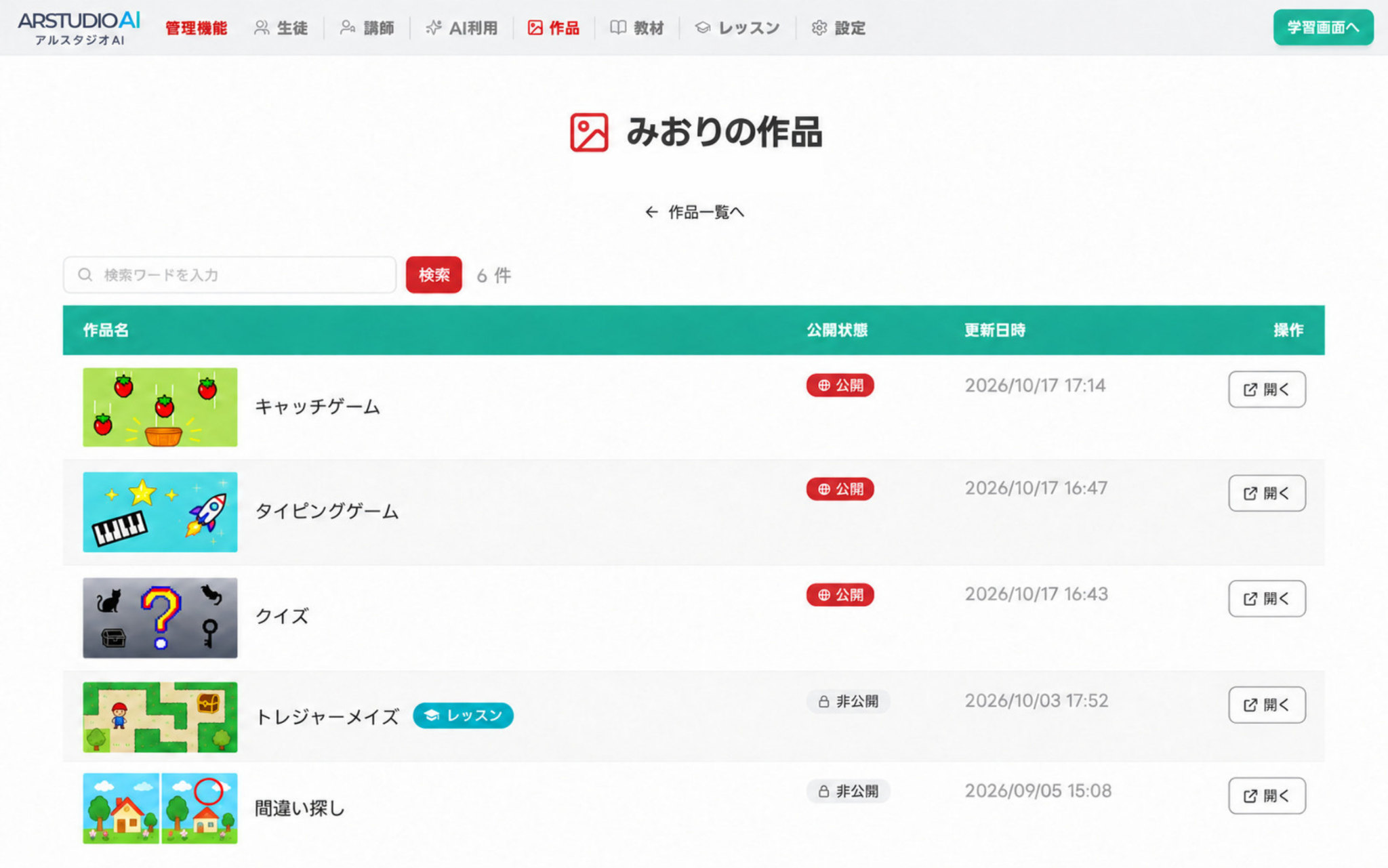Image resolution: width=1388 pixels, height=868 pixels.
Task: Open the AI利用 menu item
Action: point(462,28)
